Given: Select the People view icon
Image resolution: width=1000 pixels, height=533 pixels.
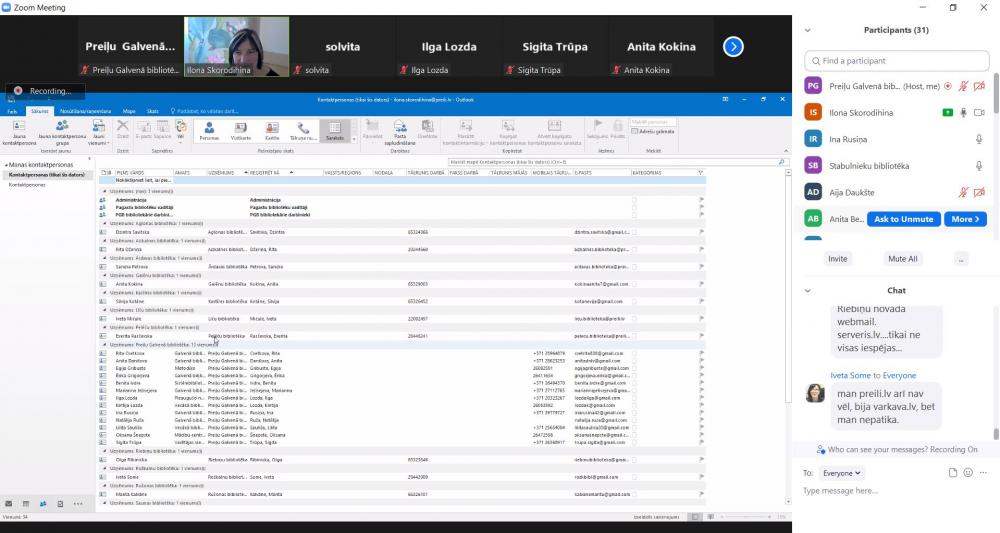Looking at the screenshot, I should [x=209, y=128].
